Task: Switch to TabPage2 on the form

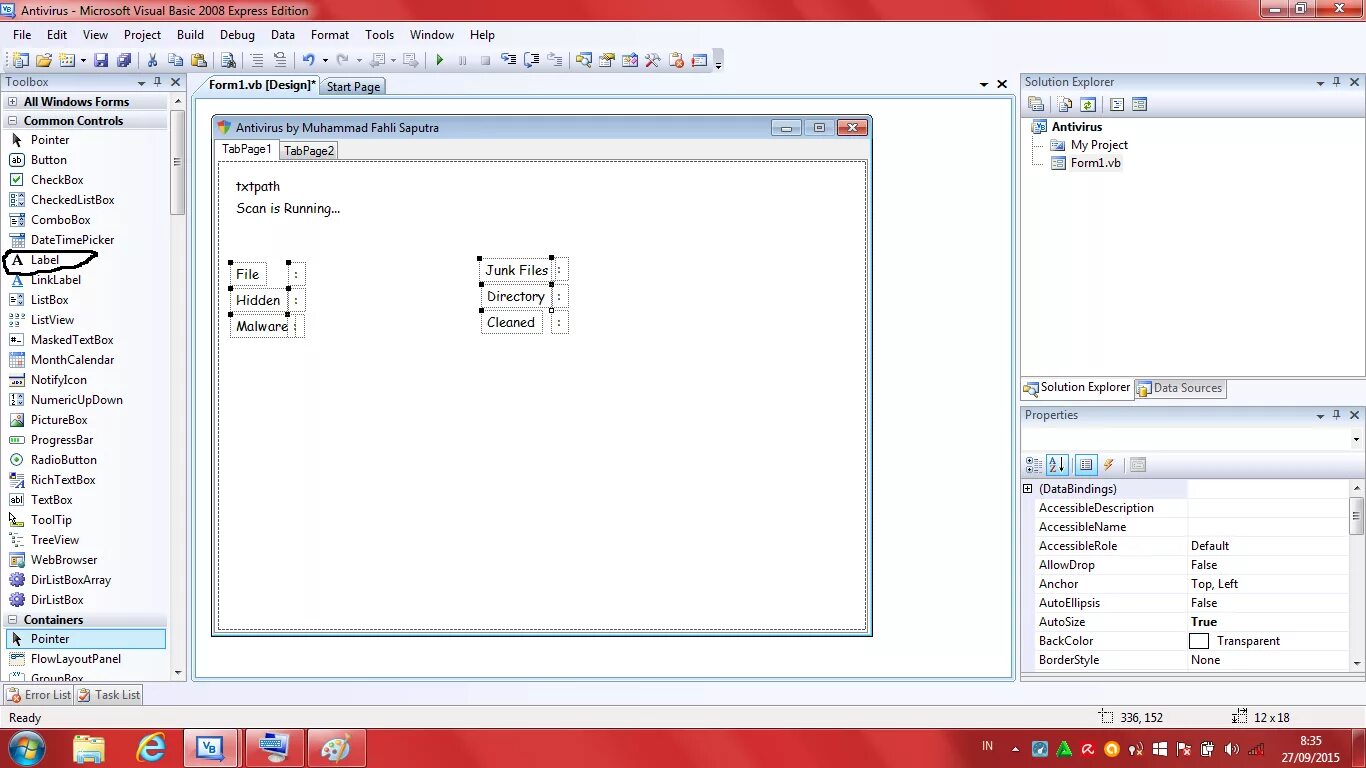Action: click(x=309, y=151)
